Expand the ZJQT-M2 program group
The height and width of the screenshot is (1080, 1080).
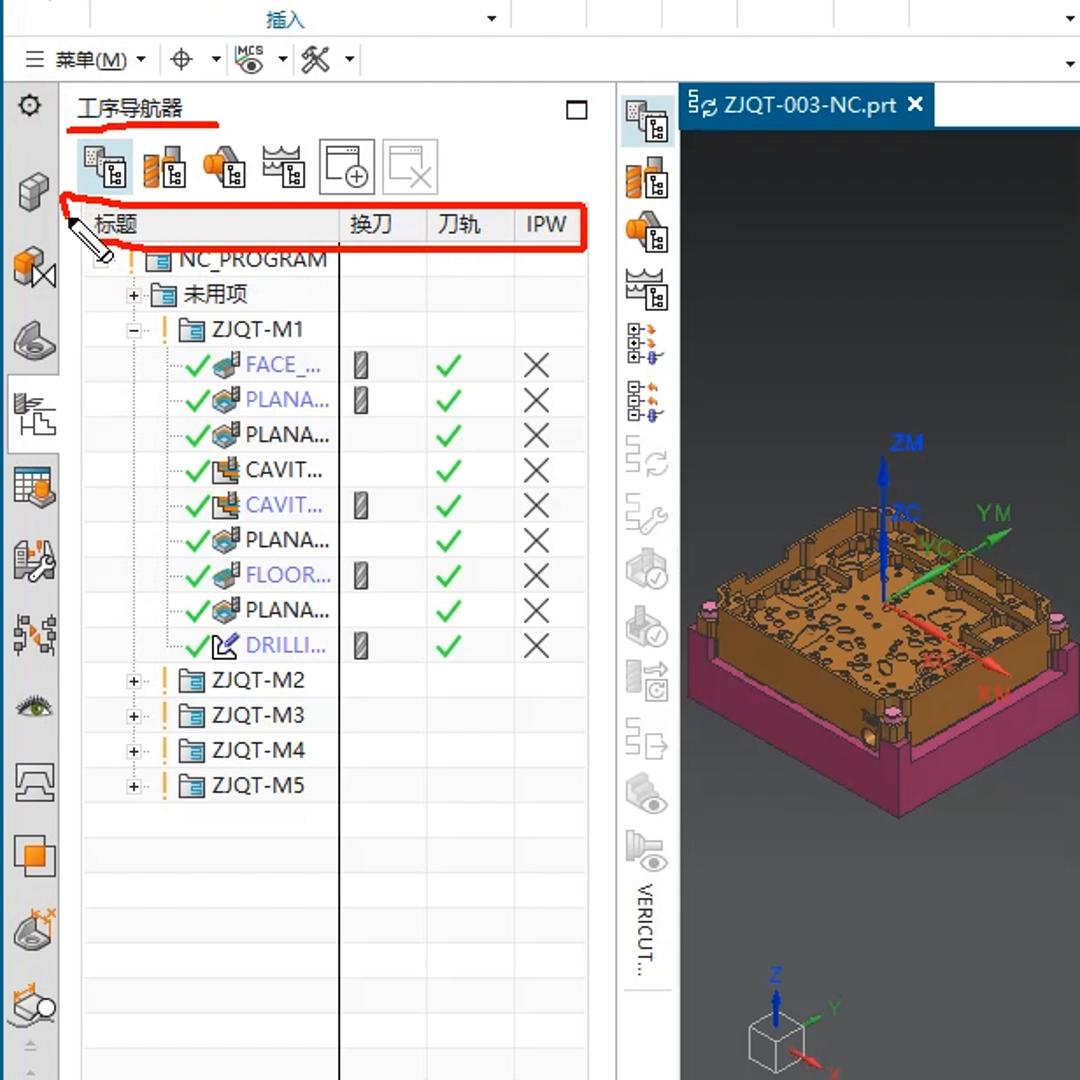(134, 681)
